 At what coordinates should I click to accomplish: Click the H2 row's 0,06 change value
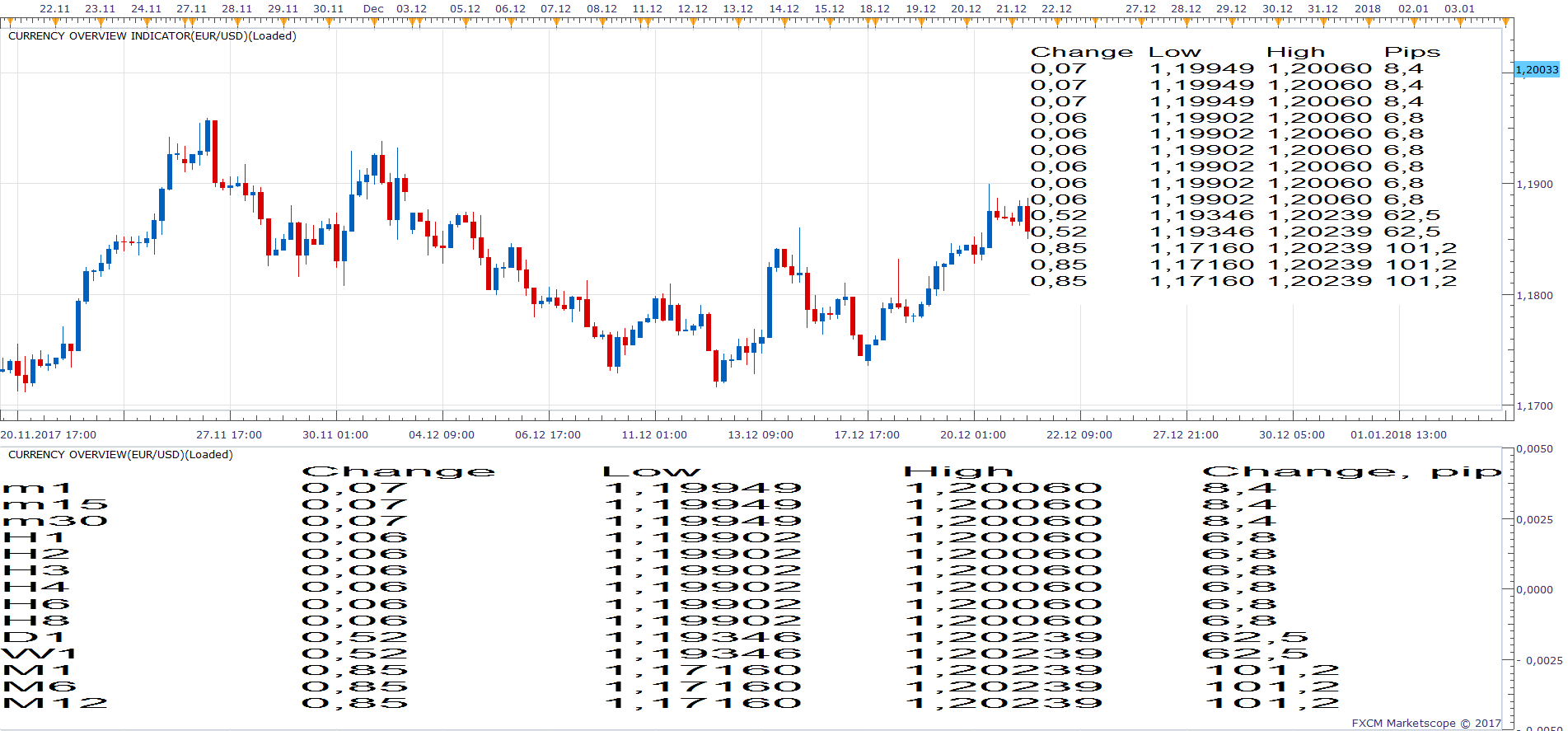coord(355,555)
